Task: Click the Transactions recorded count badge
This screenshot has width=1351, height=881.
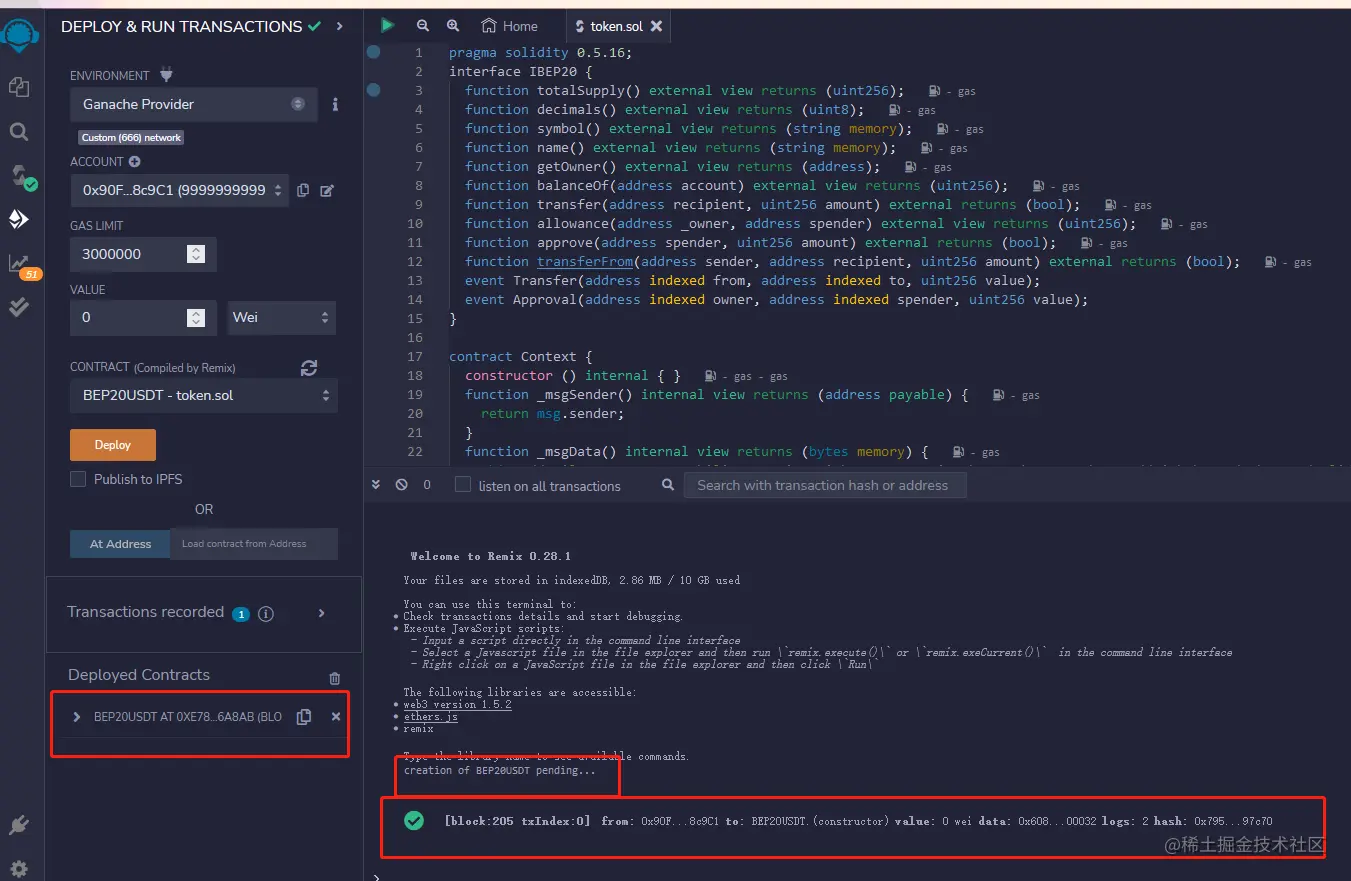Action: (240, 614)
